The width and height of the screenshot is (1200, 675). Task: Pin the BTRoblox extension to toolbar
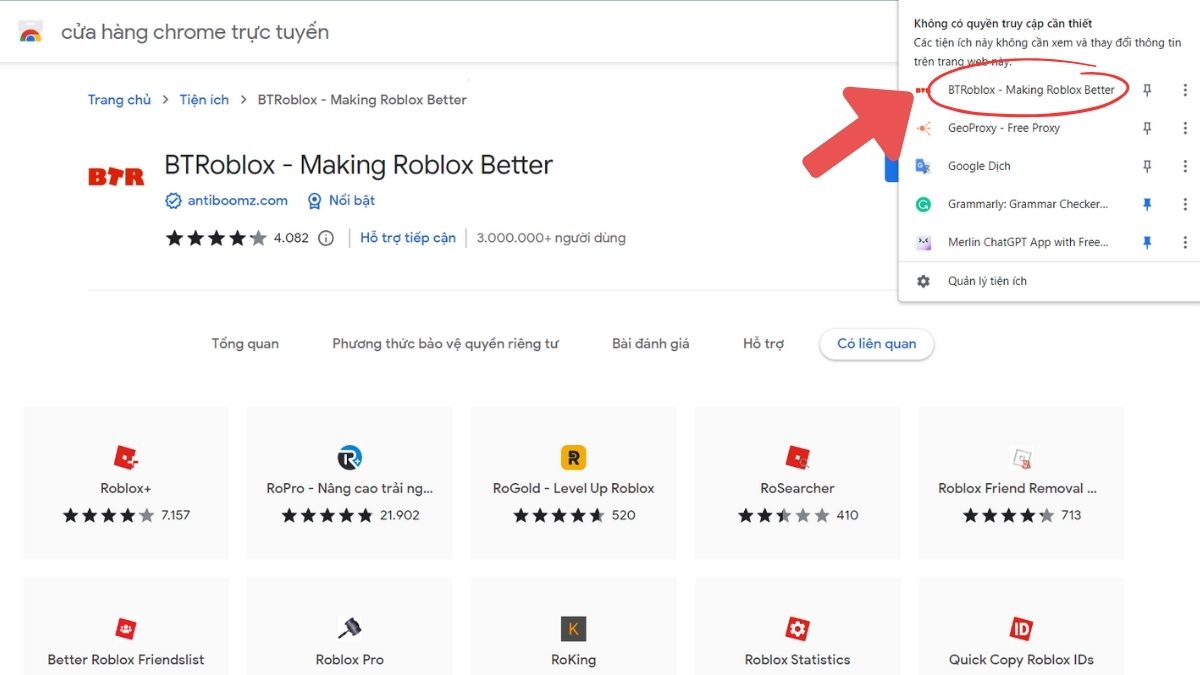(x=1147, y=90)
